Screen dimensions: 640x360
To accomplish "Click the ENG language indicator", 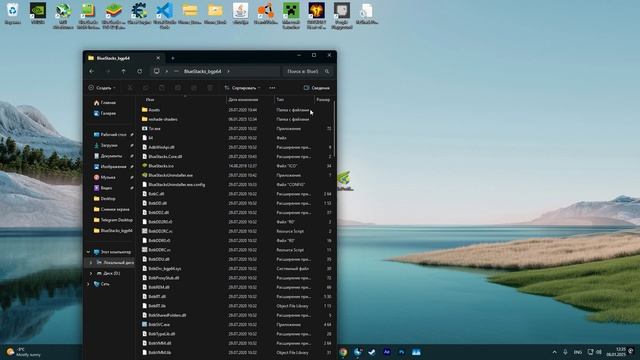I will (578, 352).
